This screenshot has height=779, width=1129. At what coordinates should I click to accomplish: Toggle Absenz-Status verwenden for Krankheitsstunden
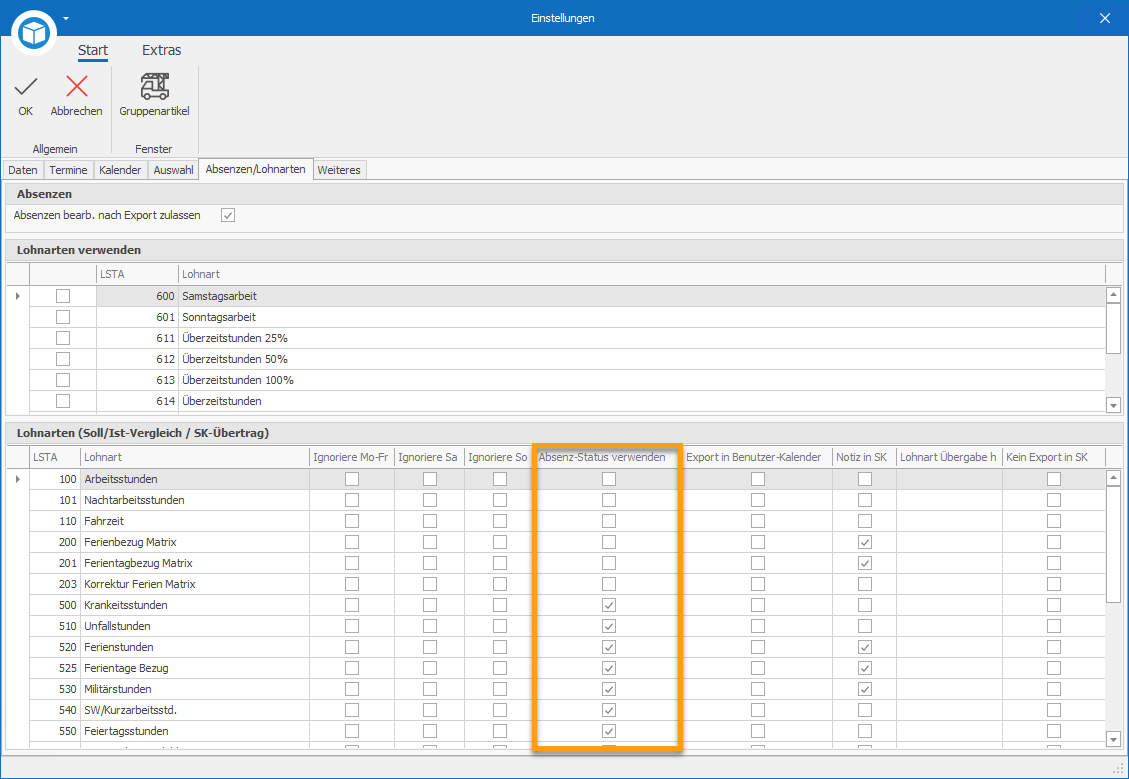pyautogui.click(x=609, y=605)
